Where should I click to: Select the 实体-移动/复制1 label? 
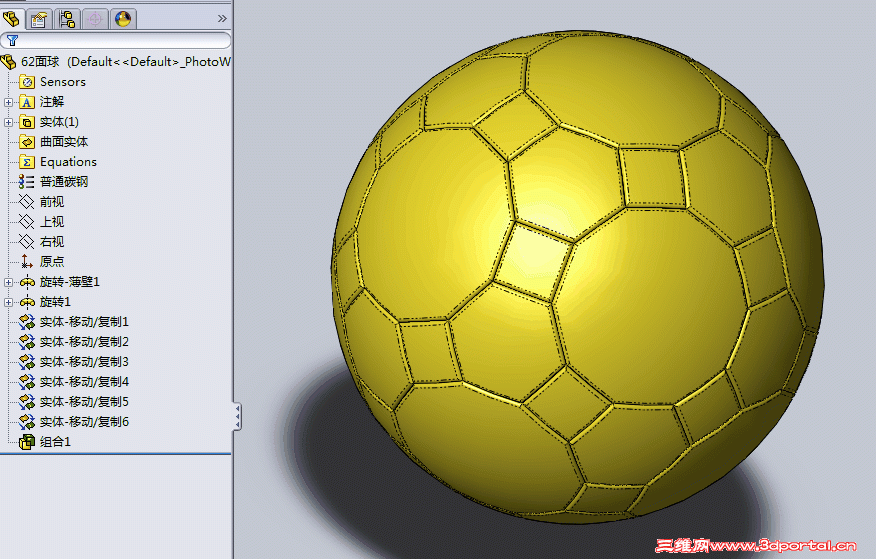84,322
